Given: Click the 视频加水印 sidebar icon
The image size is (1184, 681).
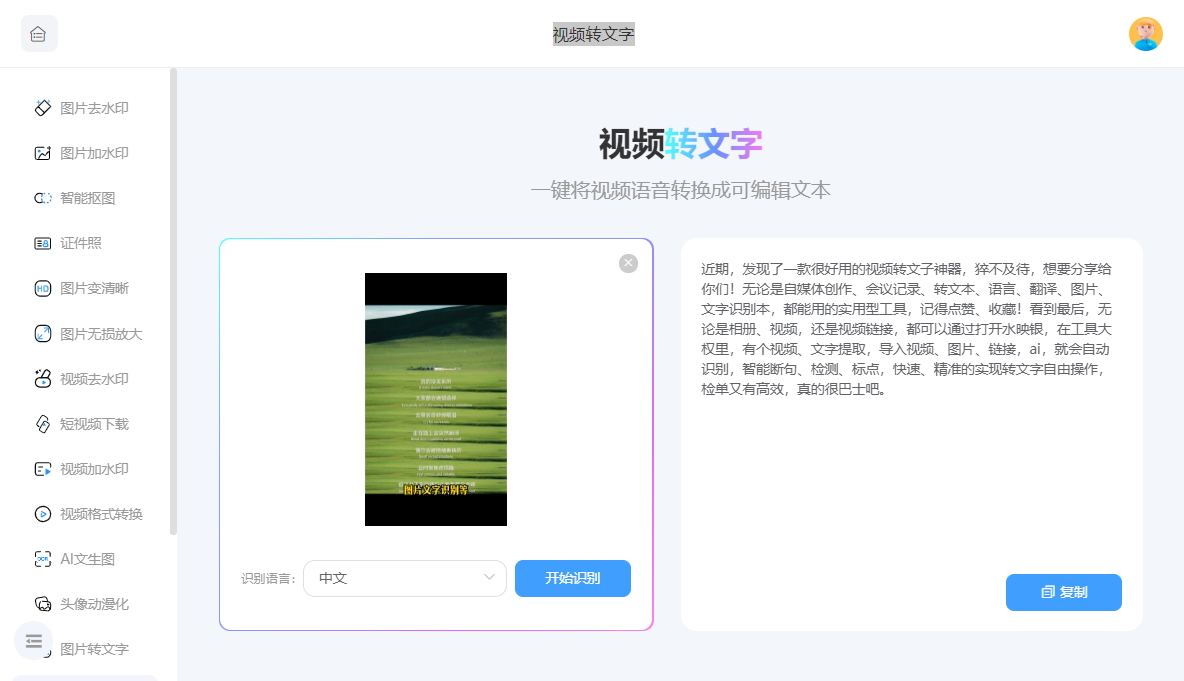Looking at the screenshot, I should pyautogui.click(x=42, y=469).
